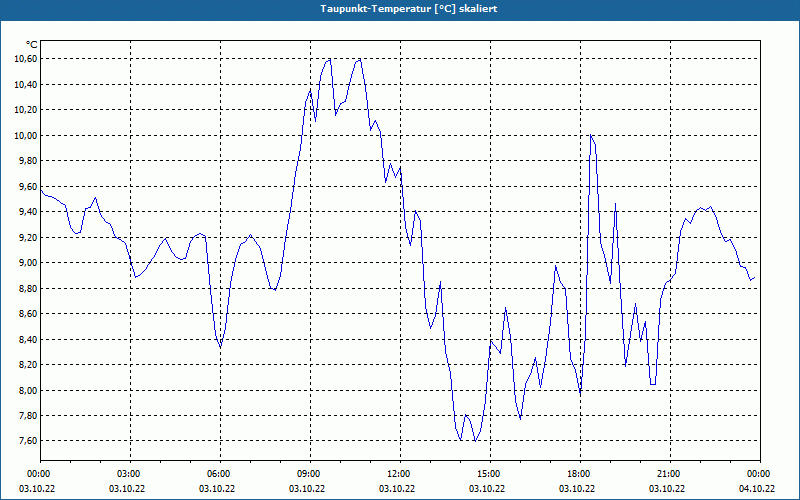The width and height of the screenshot is (800, 500).
Task: Click the '12:00' time label on the x-axis
Action: (400, 474)
